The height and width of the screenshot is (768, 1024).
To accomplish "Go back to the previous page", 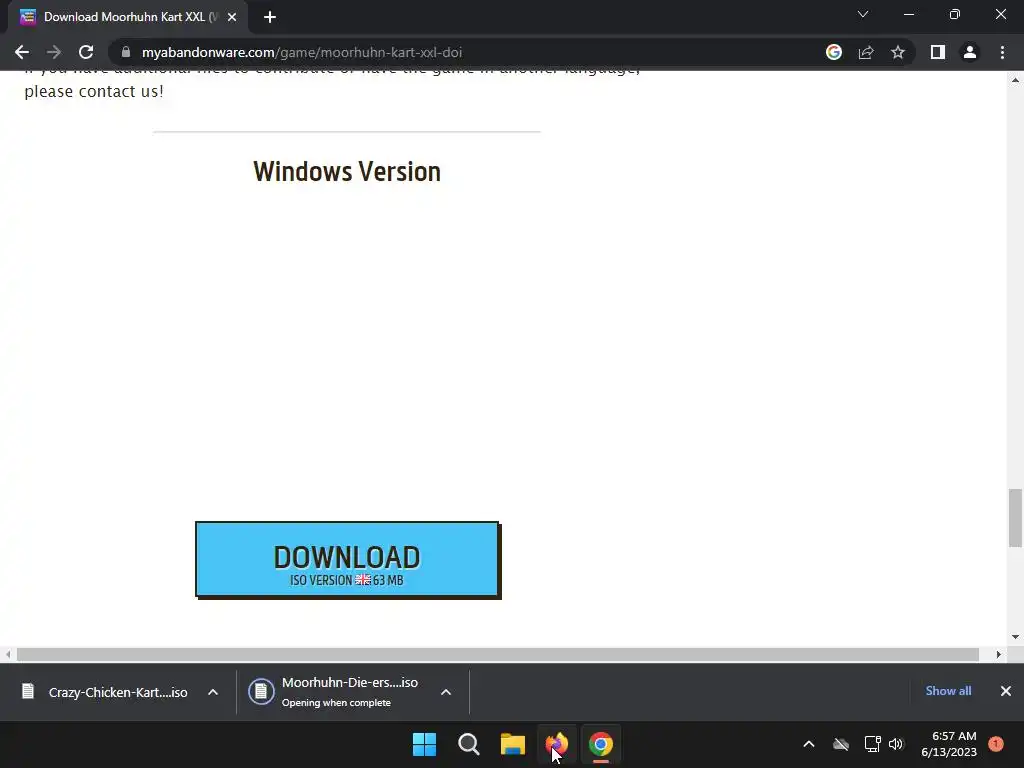I will (22, 52).
